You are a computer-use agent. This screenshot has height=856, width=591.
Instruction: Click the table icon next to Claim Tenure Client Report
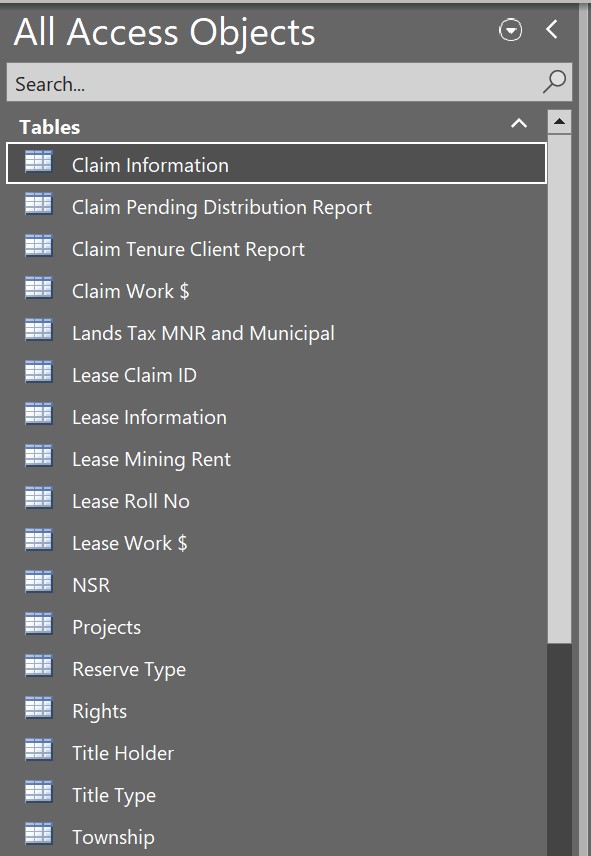[x=38, y=246]
